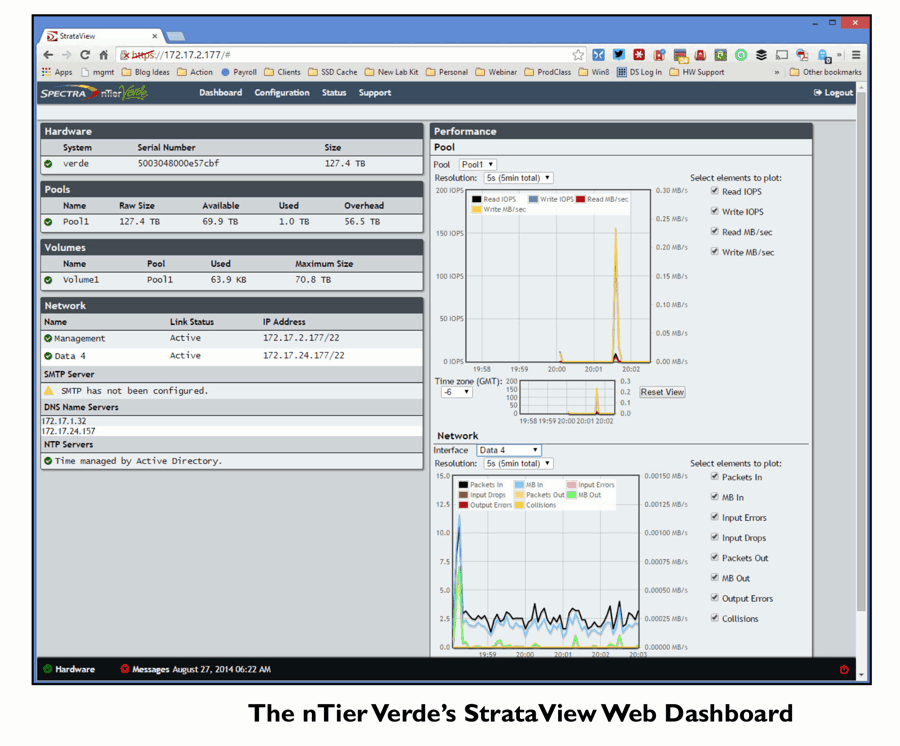The image size is (900, 746).
Task: Open the Dashboard menu
Action: (x=220, y=92)
